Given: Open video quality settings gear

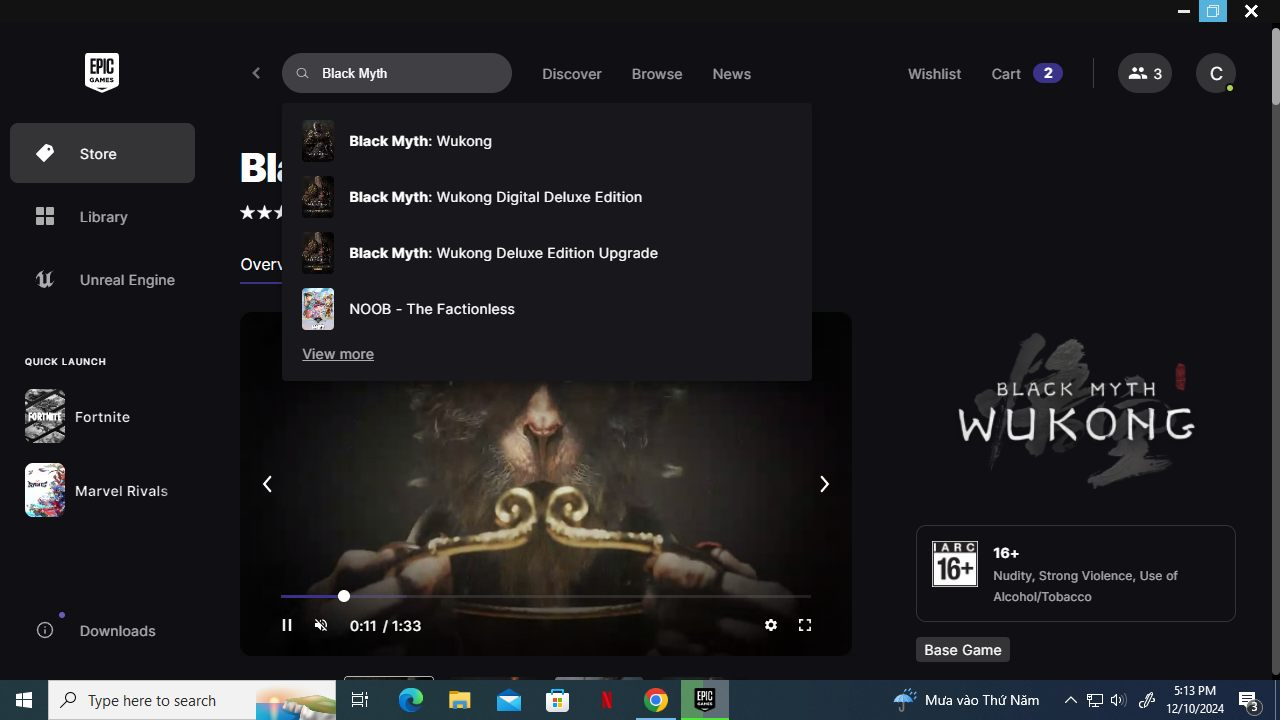Looking at the screenshot, I should (x=770, y=625).
